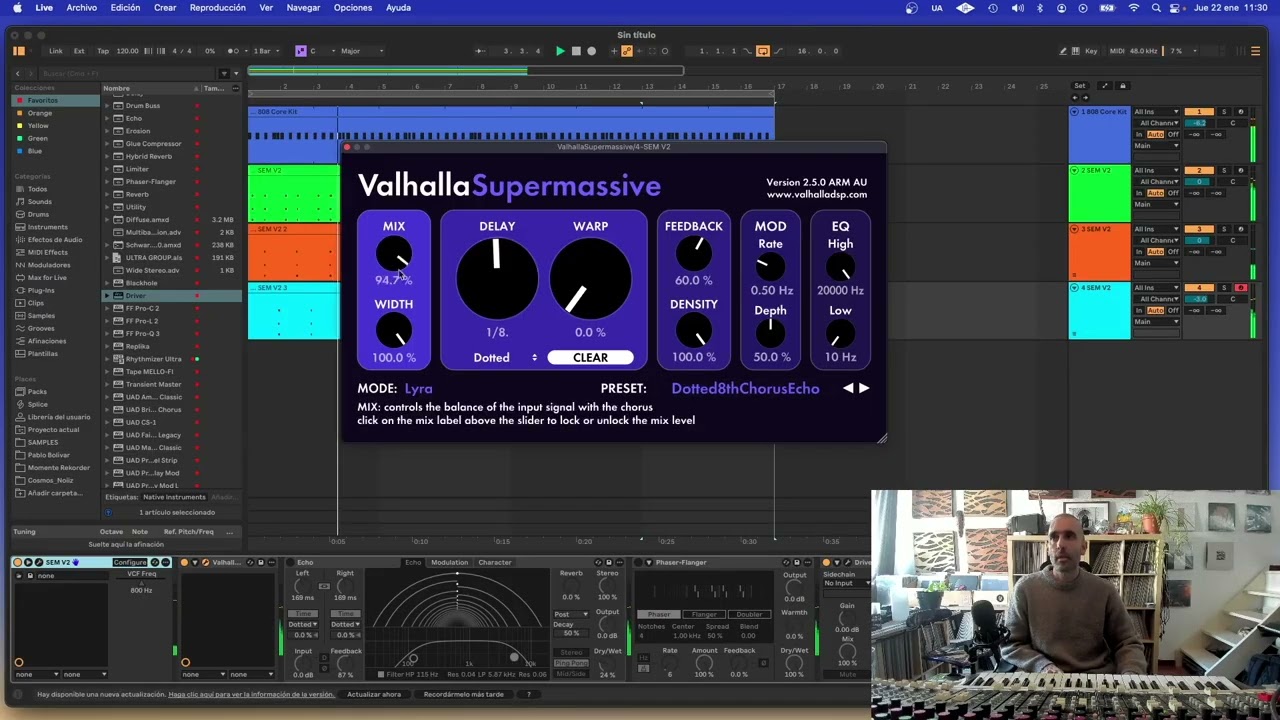Open the macOS Apple menu
Screen dimensions: 1280x720
tap(17, 8)
